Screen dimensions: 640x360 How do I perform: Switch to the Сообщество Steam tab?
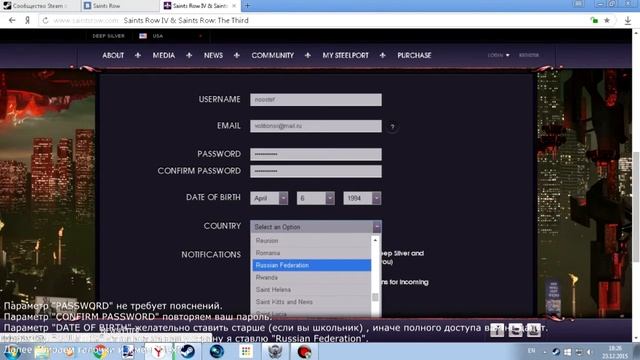(40, 6)
